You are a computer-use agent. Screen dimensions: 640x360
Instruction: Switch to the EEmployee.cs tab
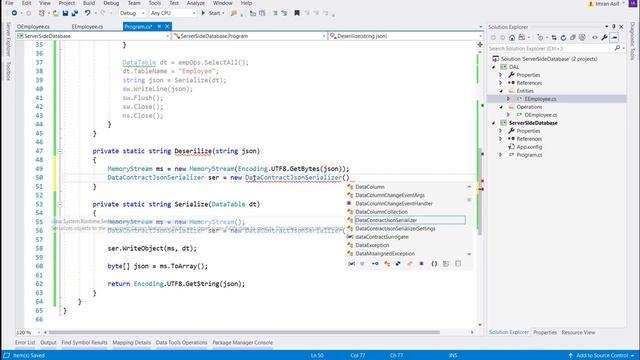[x=87, y=27]
